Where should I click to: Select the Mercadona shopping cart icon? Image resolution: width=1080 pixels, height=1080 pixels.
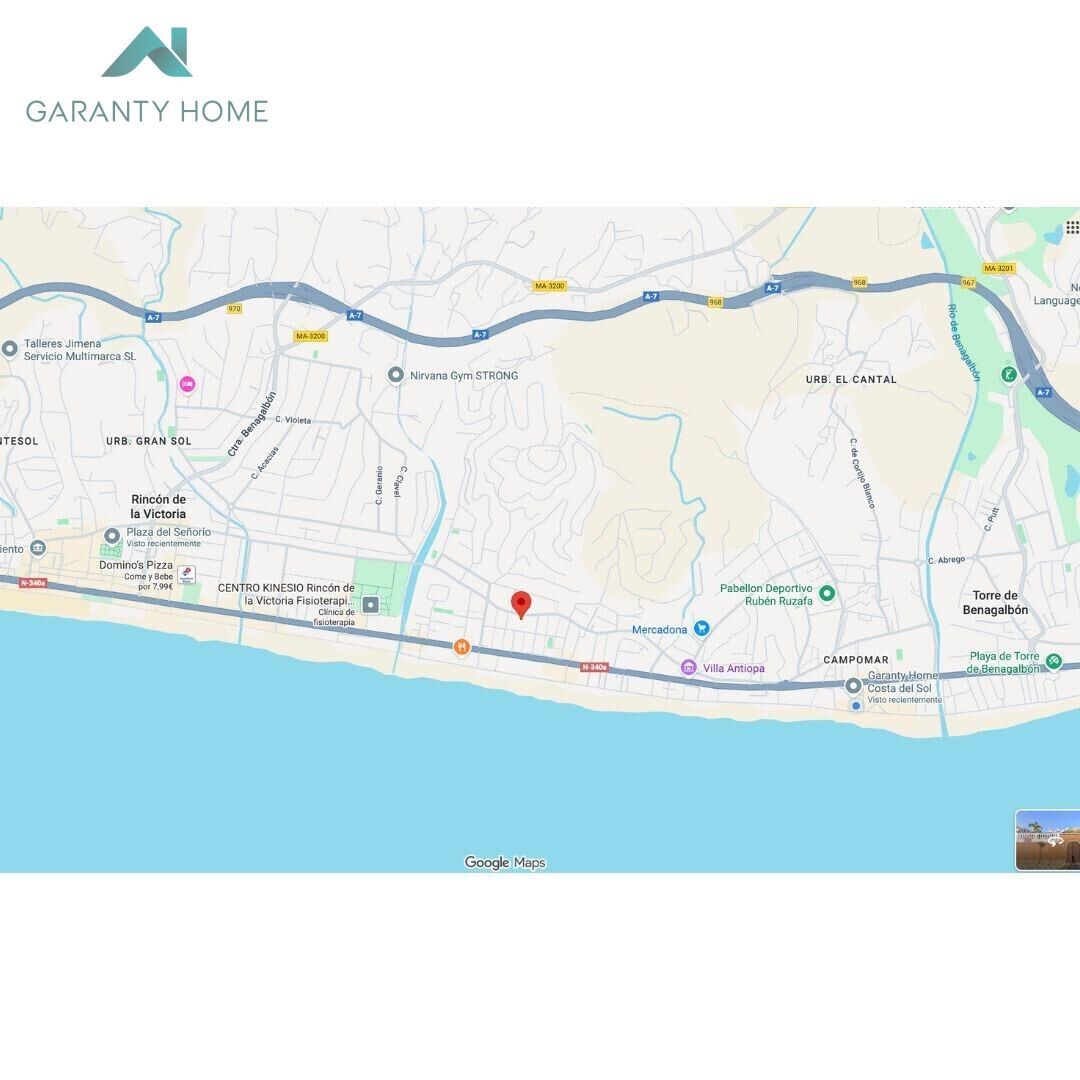[701, 628]
